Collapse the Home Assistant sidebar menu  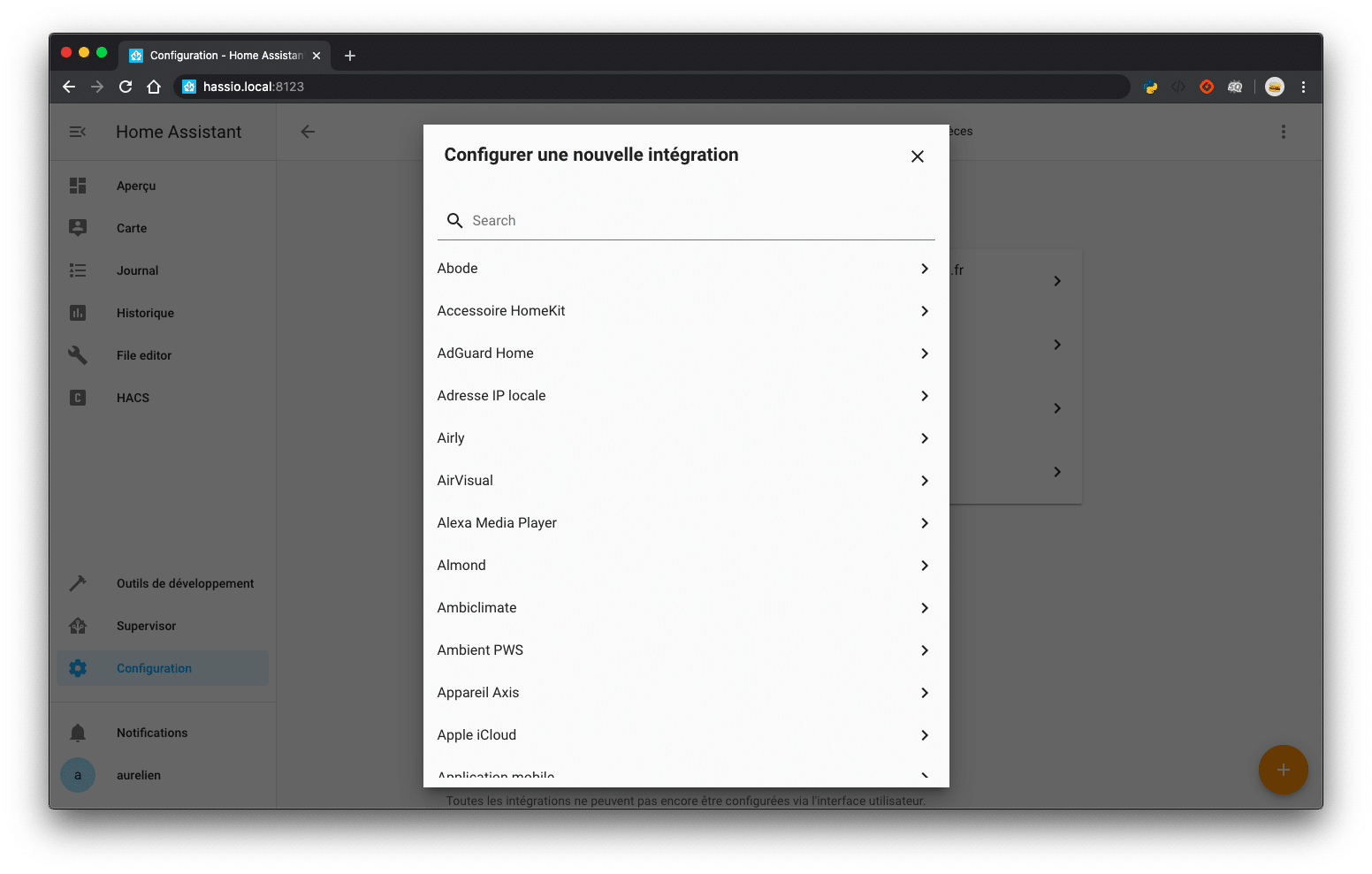(x=78, y=132)
